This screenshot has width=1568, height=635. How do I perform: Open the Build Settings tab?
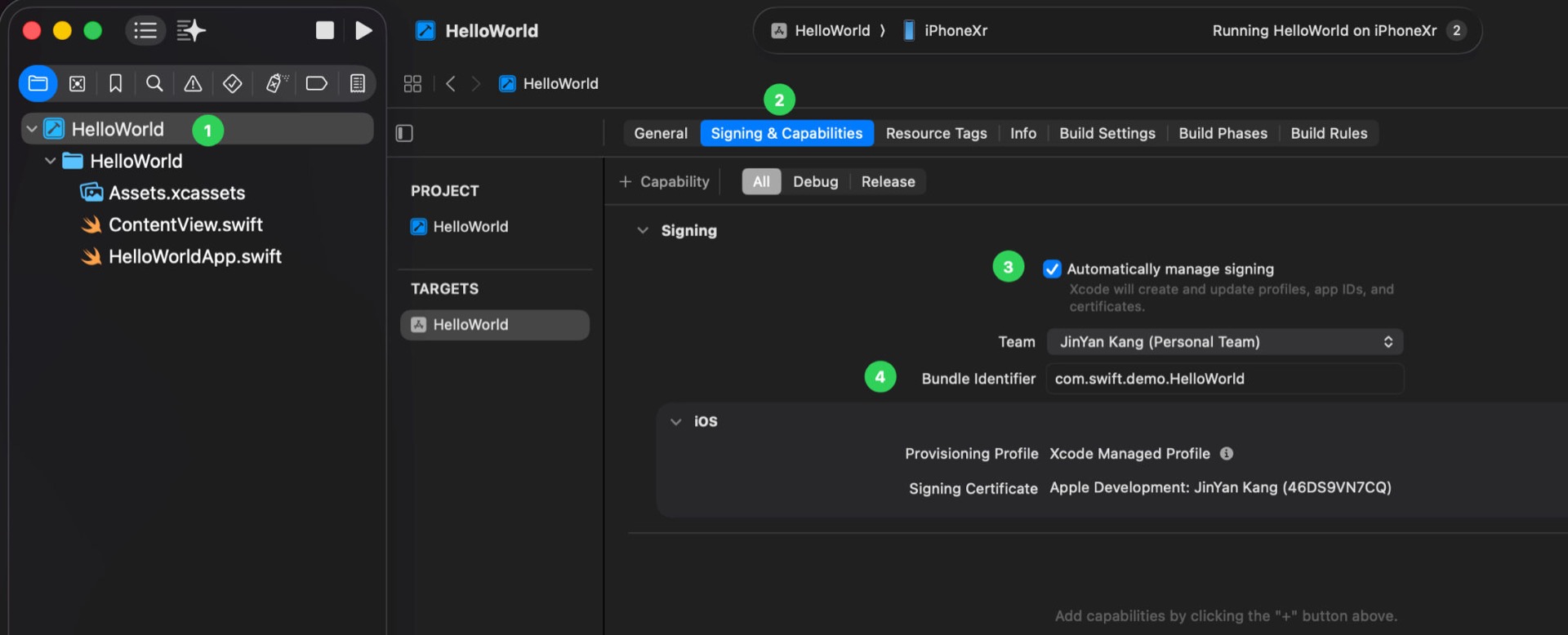coord(1107,133)
